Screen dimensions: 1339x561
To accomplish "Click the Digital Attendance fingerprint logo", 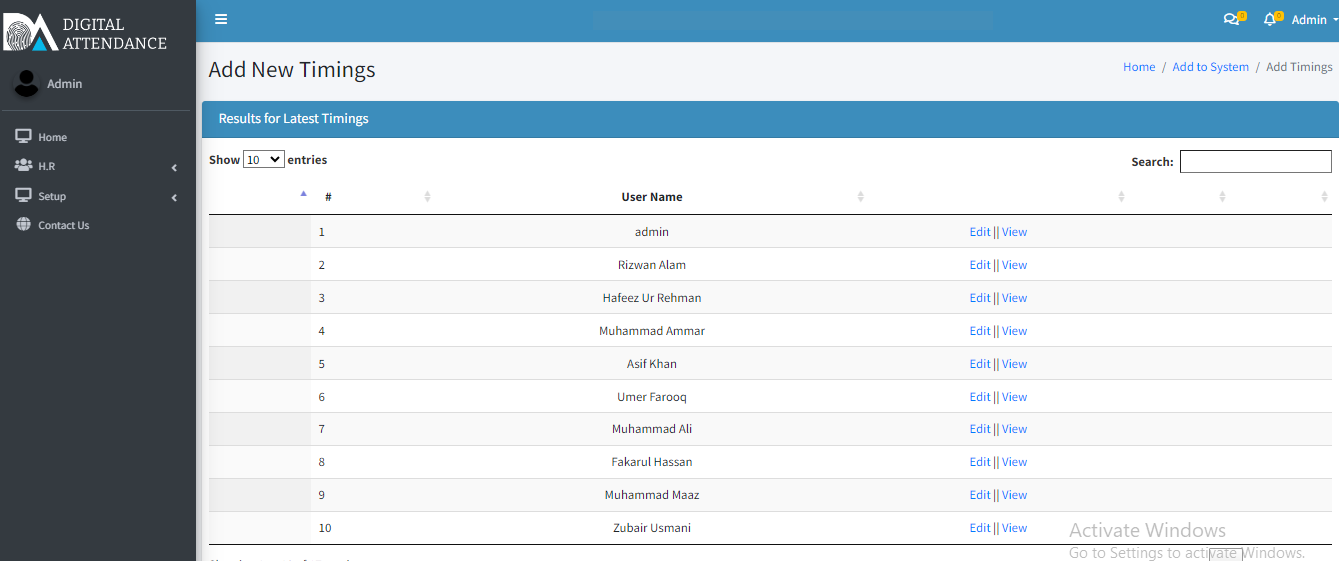I will tap(30, 33).
